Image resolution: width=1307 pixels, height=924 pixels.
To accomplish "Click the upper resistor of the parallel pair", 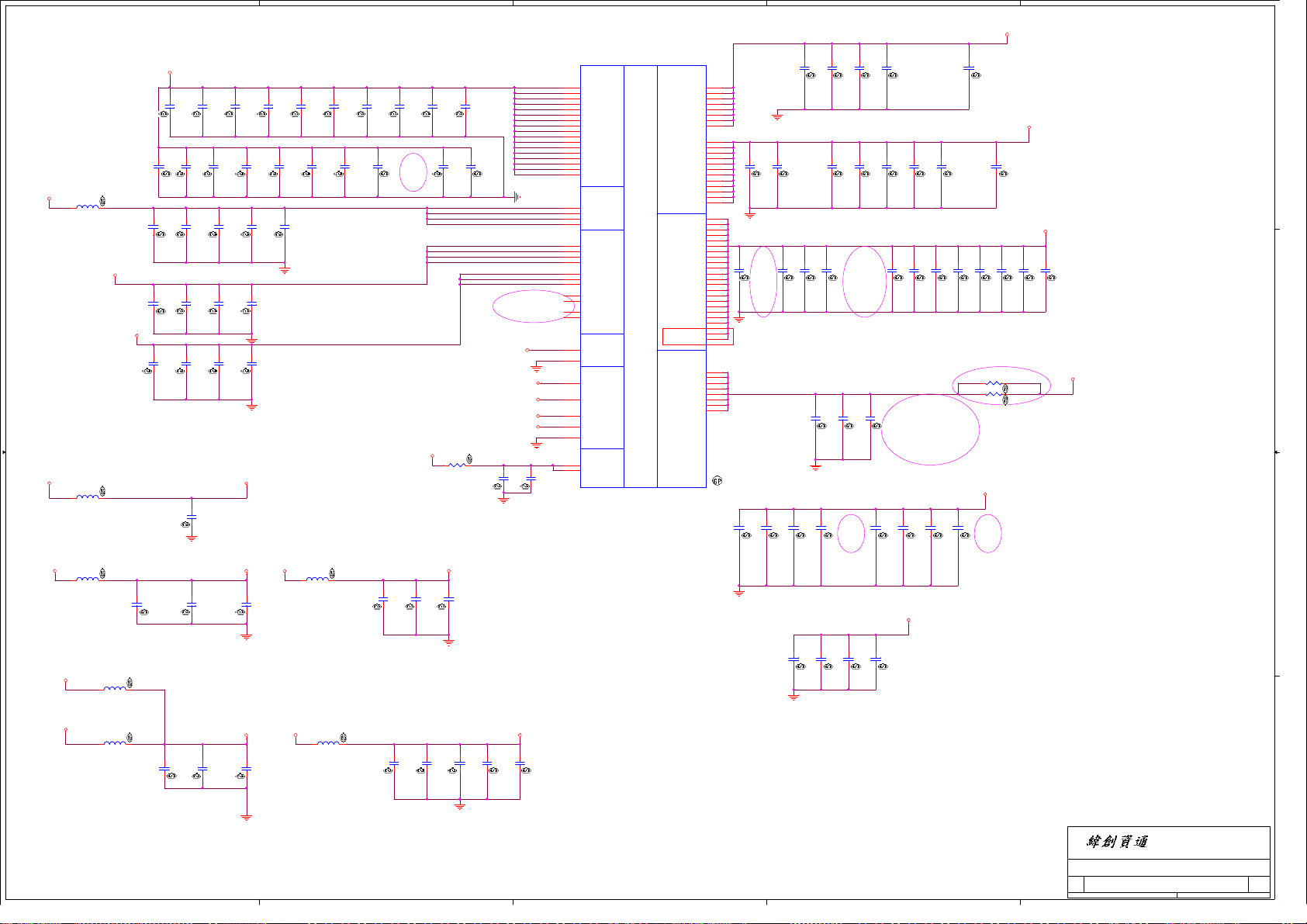I will [x=994, y=383].
